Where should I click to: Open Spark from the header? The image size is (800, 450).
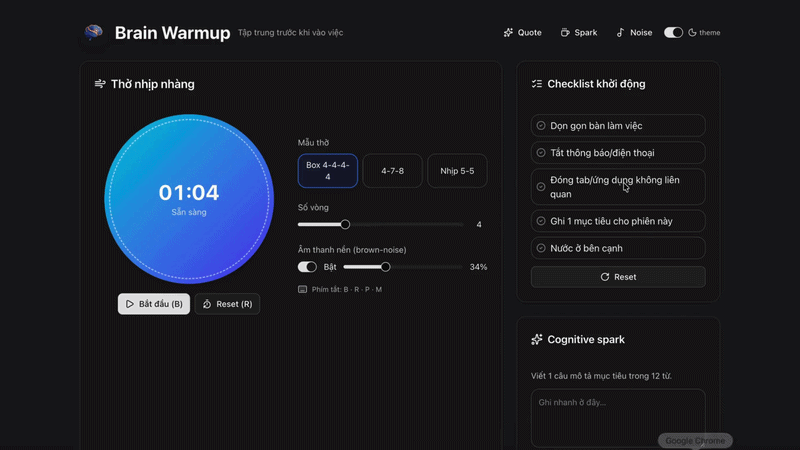pos(579,33)
